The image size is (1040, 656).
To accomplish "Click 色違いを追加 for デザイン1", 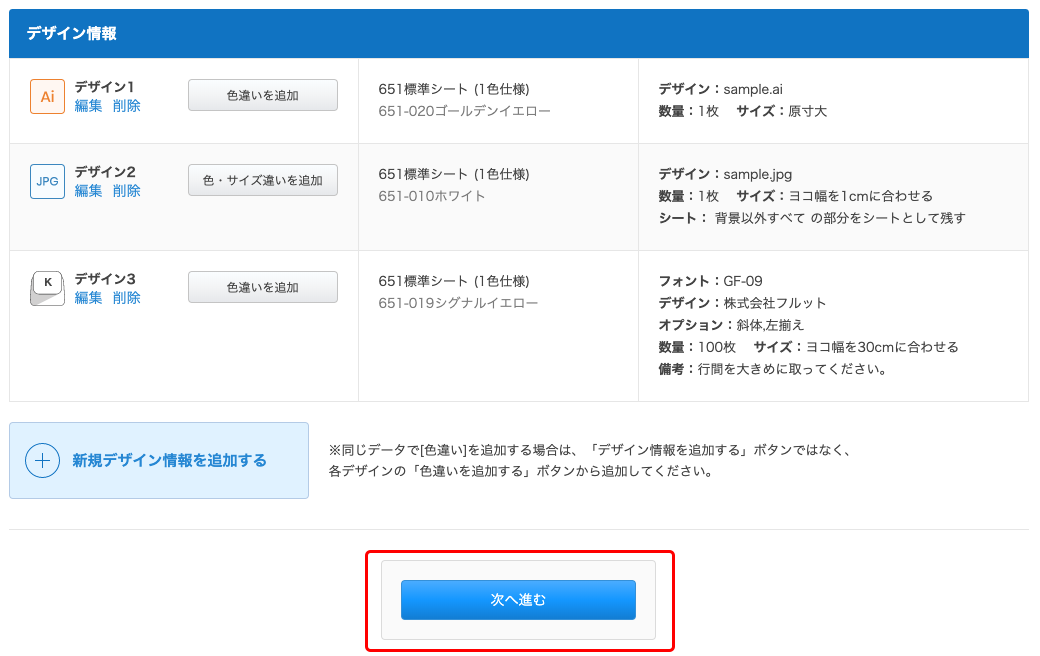I will (262, 94).
